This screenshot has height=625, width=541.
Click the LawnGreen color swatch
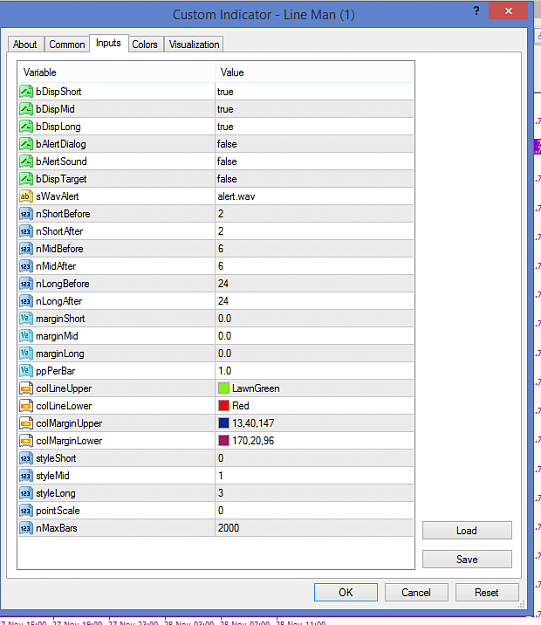coord(224,388)
